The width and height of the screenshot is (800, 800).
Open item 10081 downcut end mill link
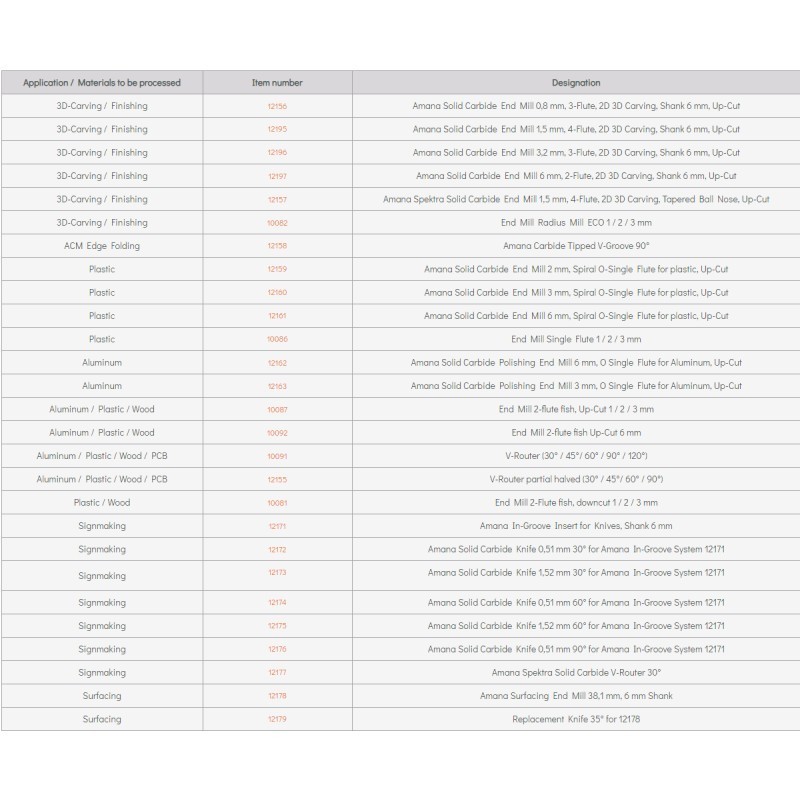277,503
